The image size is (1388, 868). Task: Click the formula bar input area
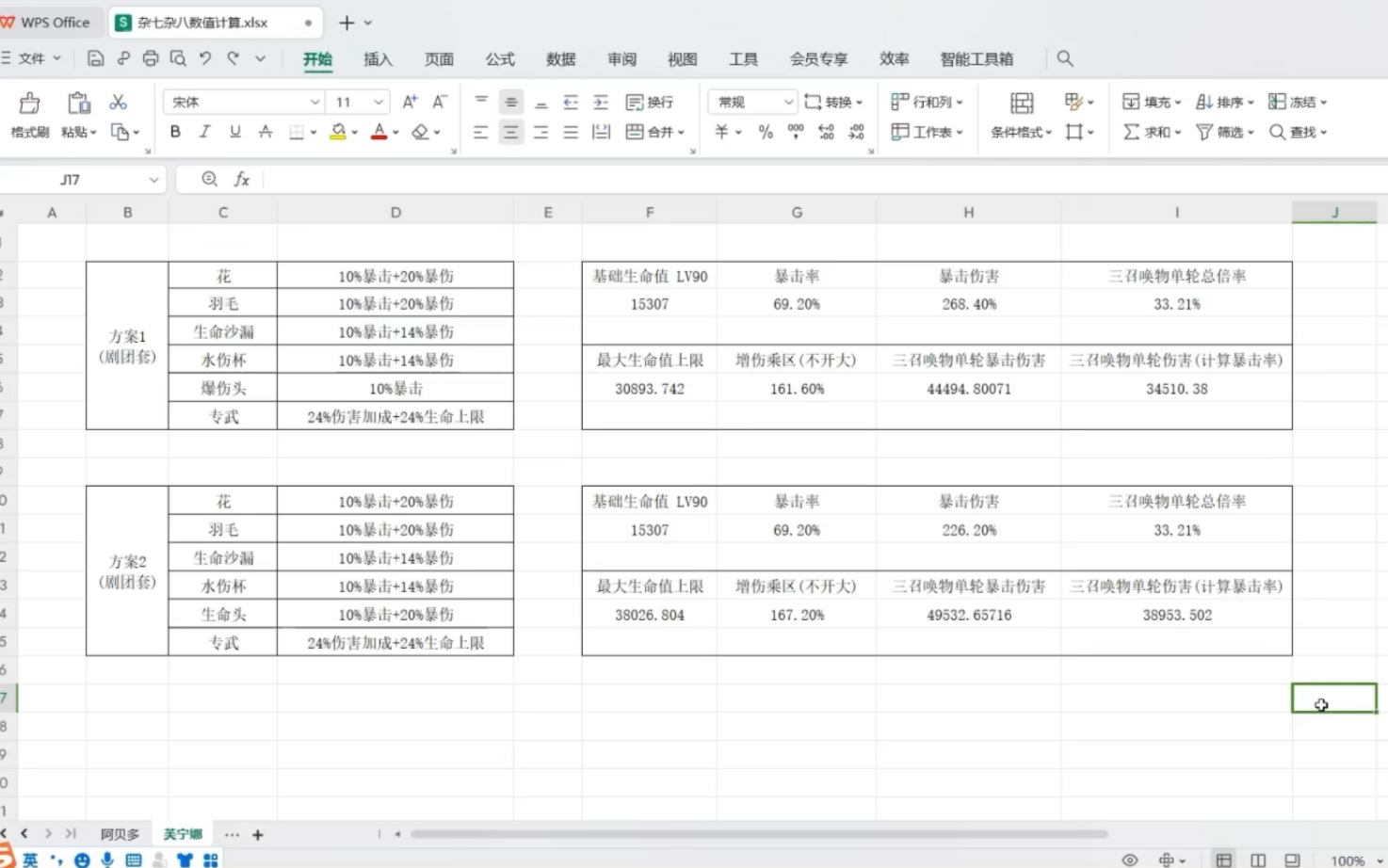pos(824,179)
